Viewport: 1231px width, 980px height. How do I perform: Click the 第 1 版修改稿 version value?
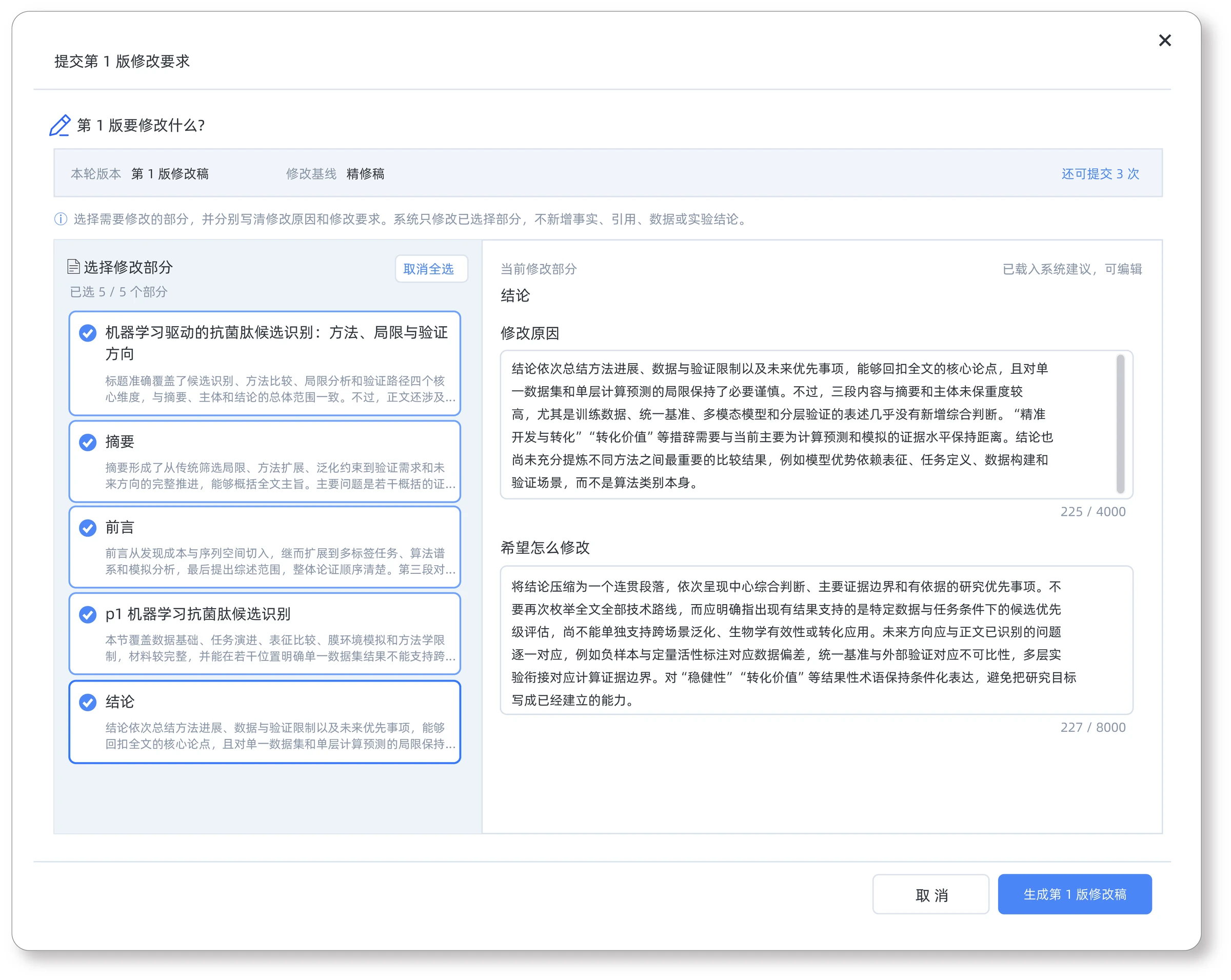(x=170, y=173)
